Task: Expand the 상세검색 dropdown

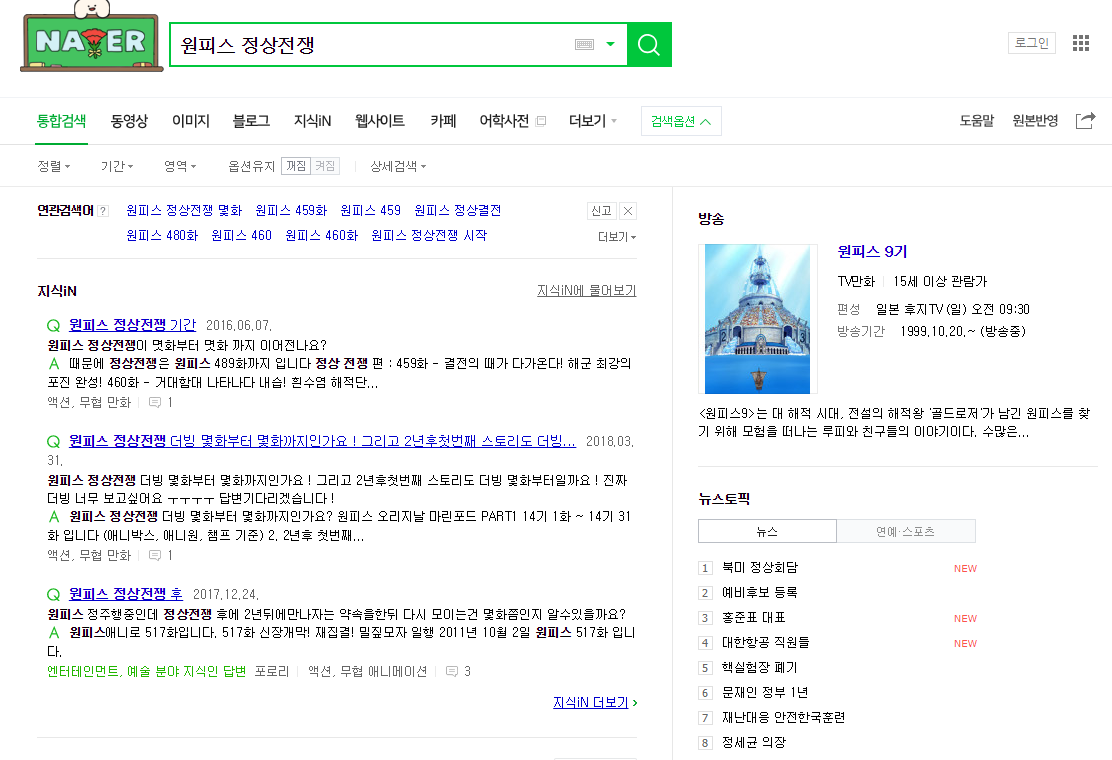Action: tap(398, 166)
